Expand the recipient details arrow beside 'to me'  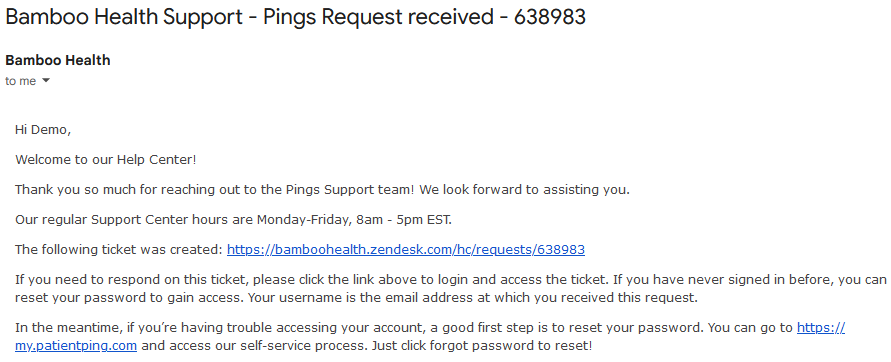click(x=46, y=81)
